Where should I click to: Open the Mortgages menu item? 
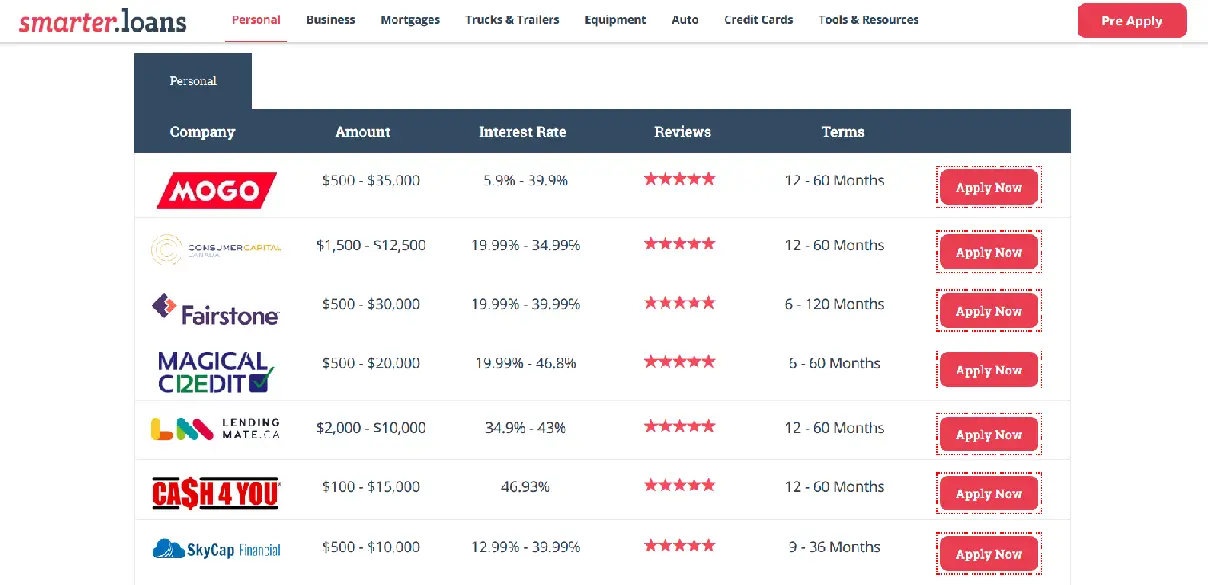click(x=410, y=20)
